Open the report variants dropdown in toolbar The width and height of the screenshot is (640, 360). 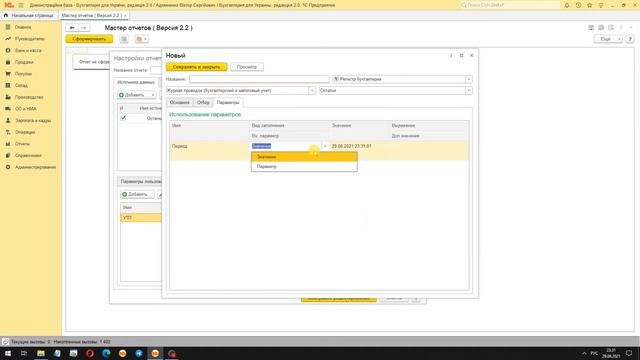[x=142, y=39]
